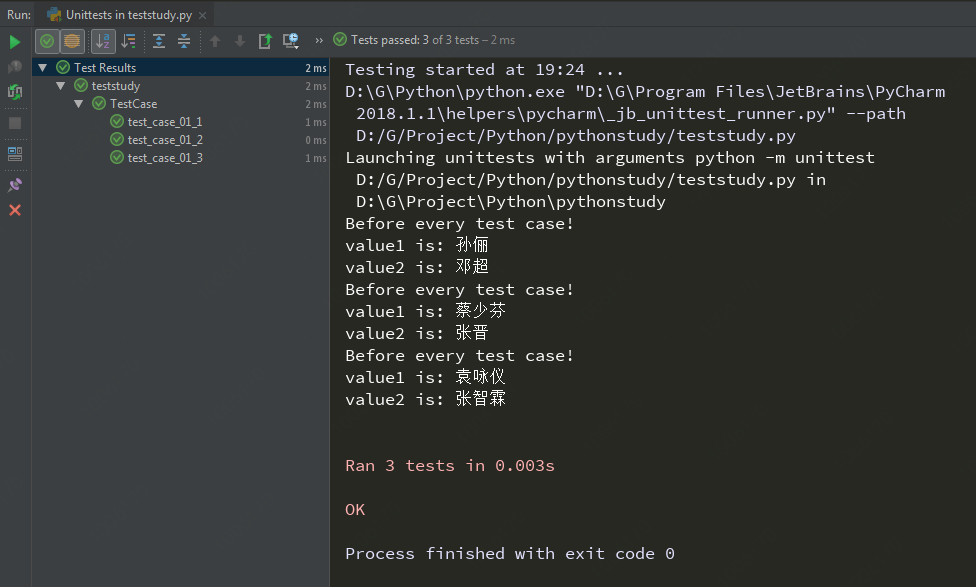Image resolution: width=976 pixels, height=587 pixels.
Task: Click 'Ran 3 tests in 0.003s' output line
Action: pyautogui.click(x=449, y=466)
